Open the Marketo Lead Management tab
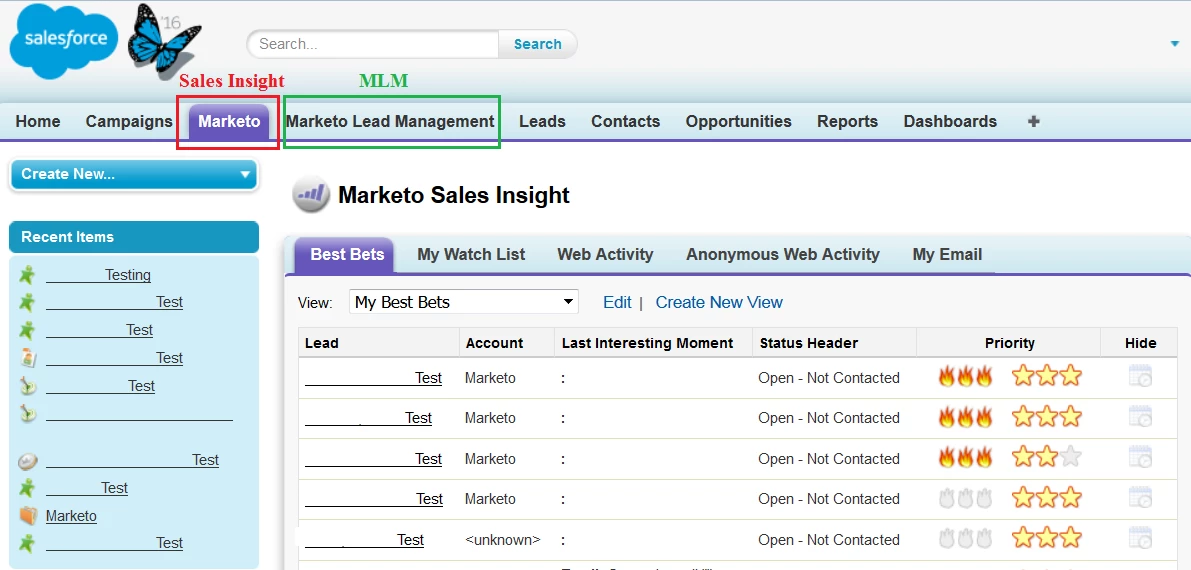Screen dimensions: 1191x570 [x=390, y=122]
